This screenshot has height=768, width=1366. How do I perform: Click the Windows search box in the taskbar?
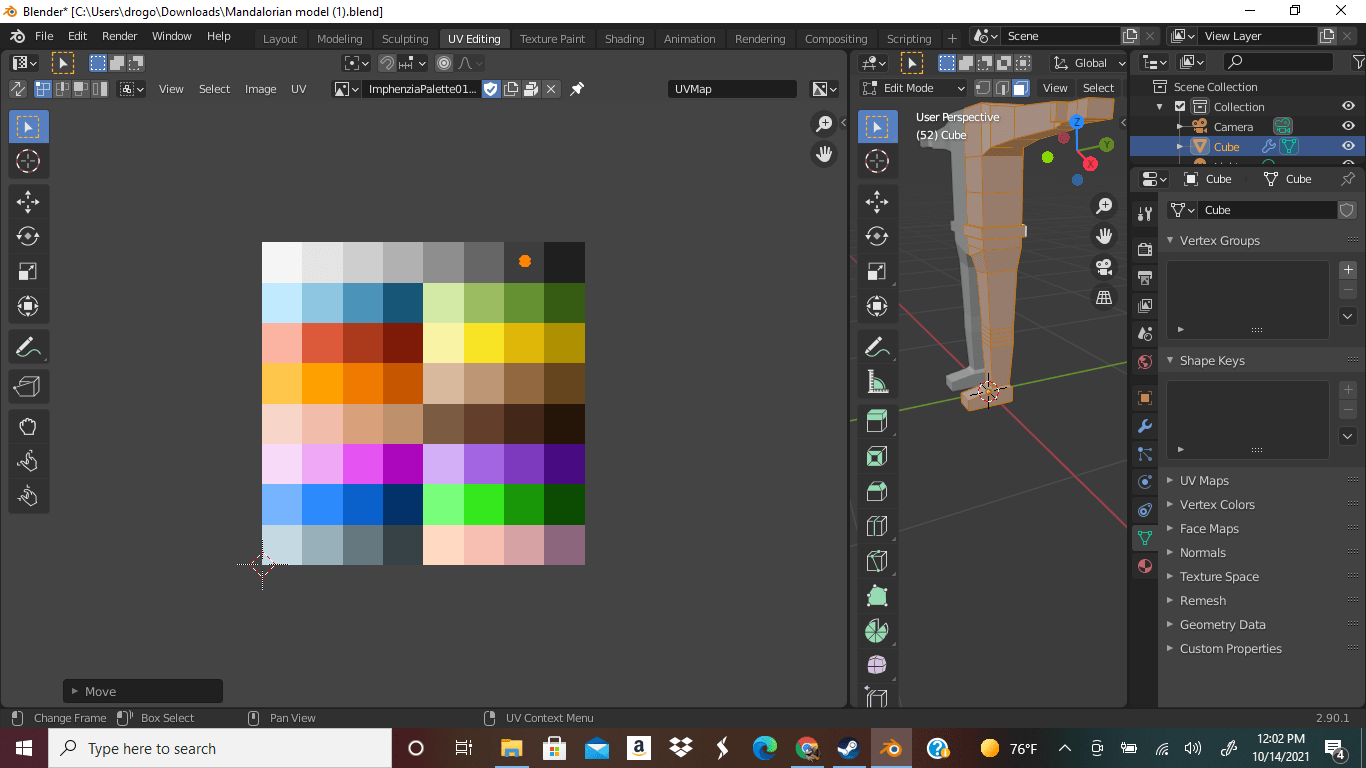(x=220, y=748)
